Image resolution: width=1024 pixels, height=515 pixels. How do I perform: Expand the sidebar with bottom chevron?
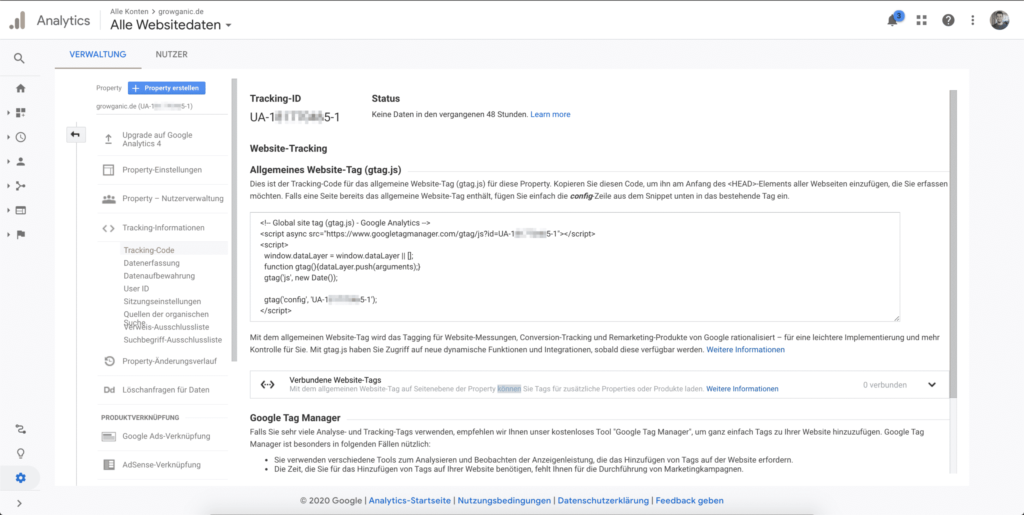(x=19, y=503)
